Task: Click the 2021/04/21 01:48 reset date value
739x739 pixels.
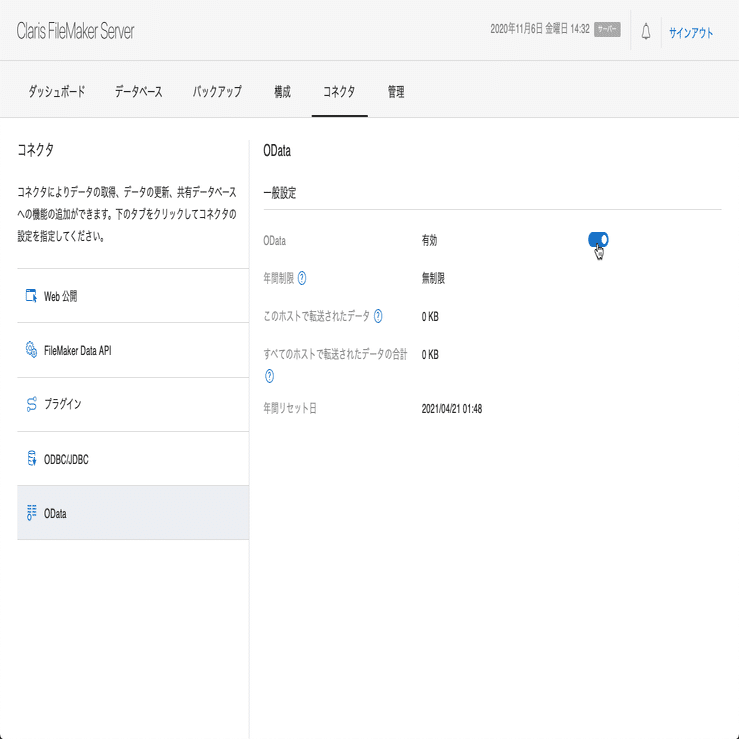Action: (x=452, y=409)
